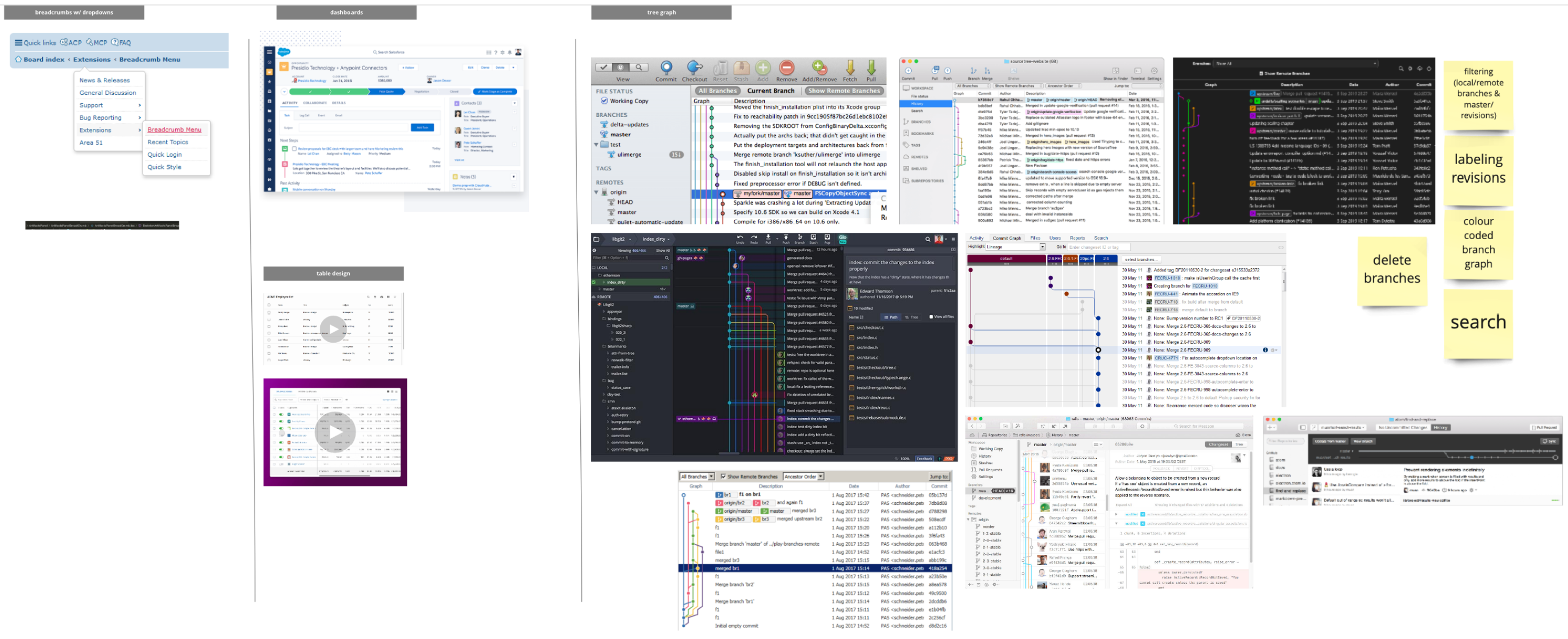1568x639 pixels.
Task: Select the search magnifier in View segment
Action: (x=639, y=68)
